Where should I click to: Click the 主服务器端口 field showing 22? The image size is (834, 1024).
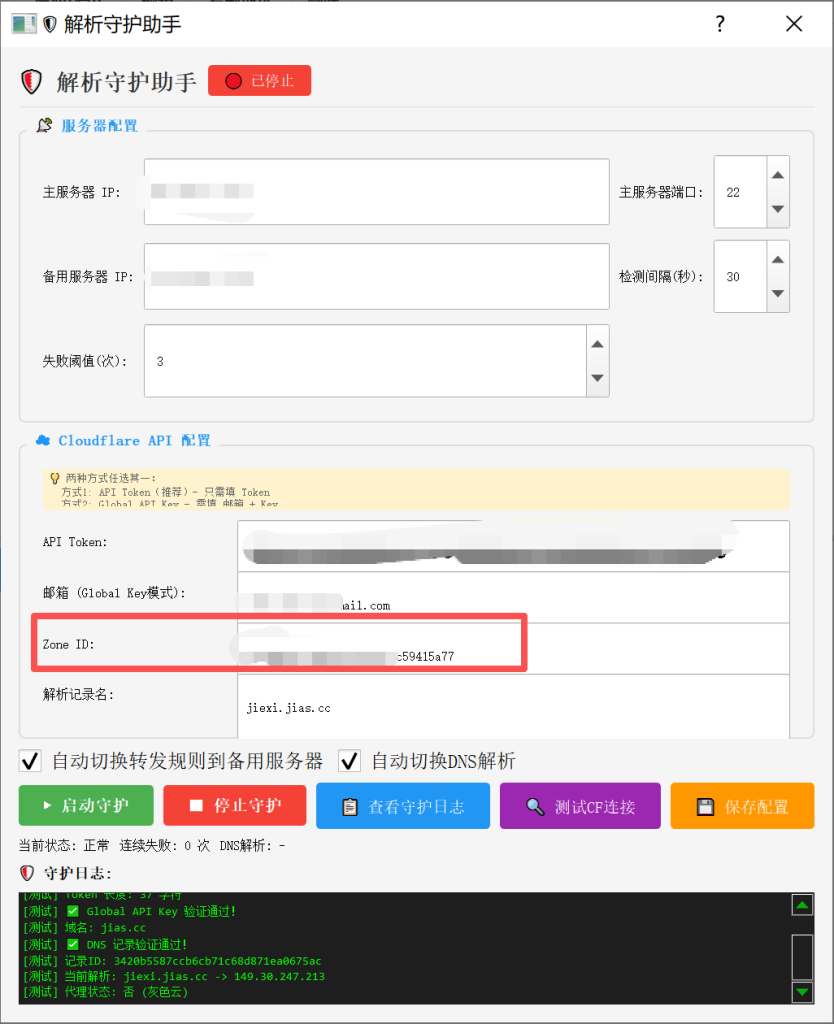coord(741,192)
